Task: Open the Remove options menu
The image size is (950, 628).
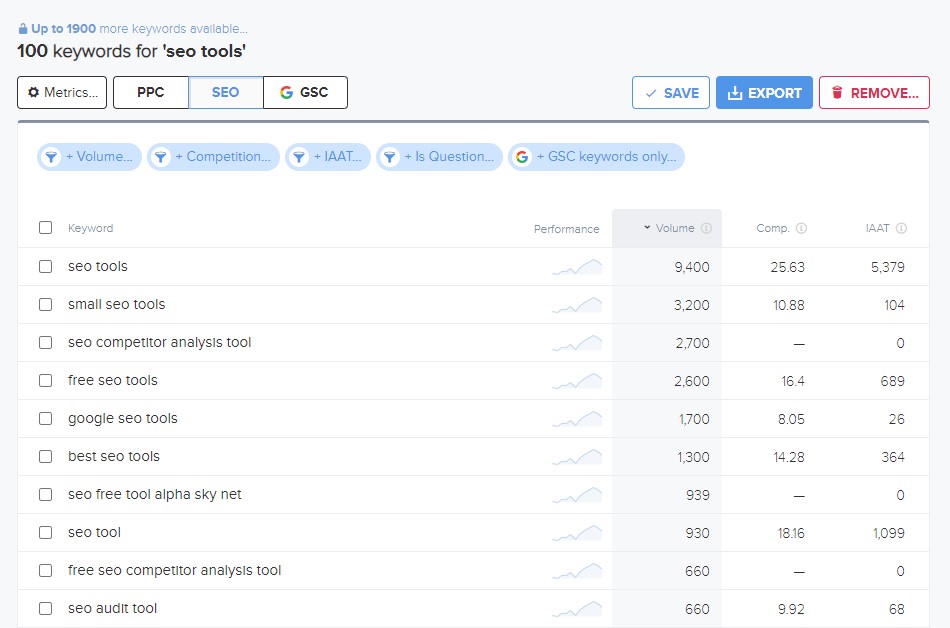Action: (874, 93)
